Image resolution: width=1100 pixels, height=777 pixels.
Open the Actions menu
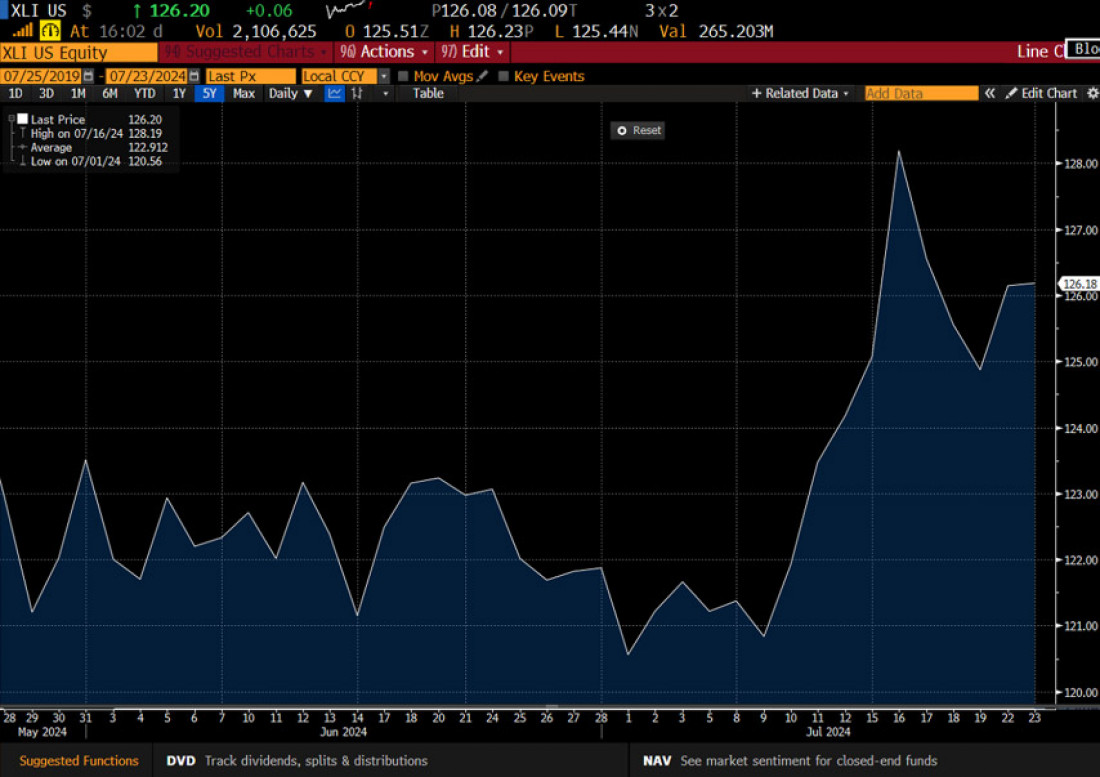[385, 52]
